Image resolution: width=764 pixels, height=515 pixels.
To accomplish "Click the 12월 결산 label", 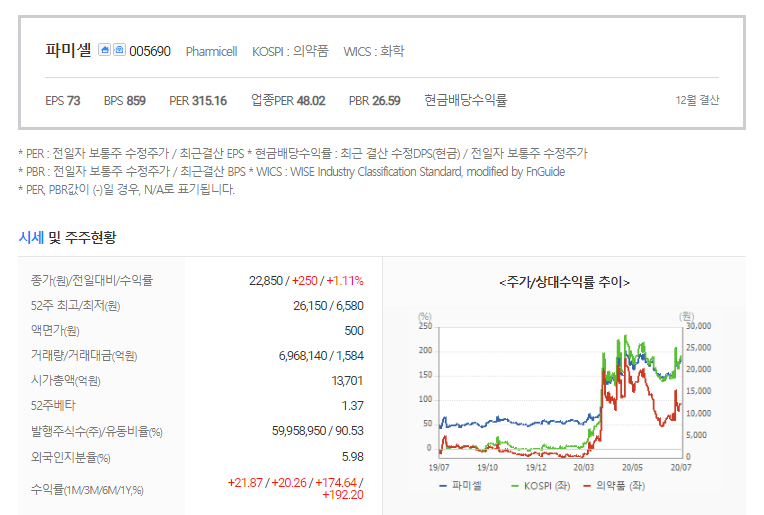I will pyautogui.click(x=697, y=100).
